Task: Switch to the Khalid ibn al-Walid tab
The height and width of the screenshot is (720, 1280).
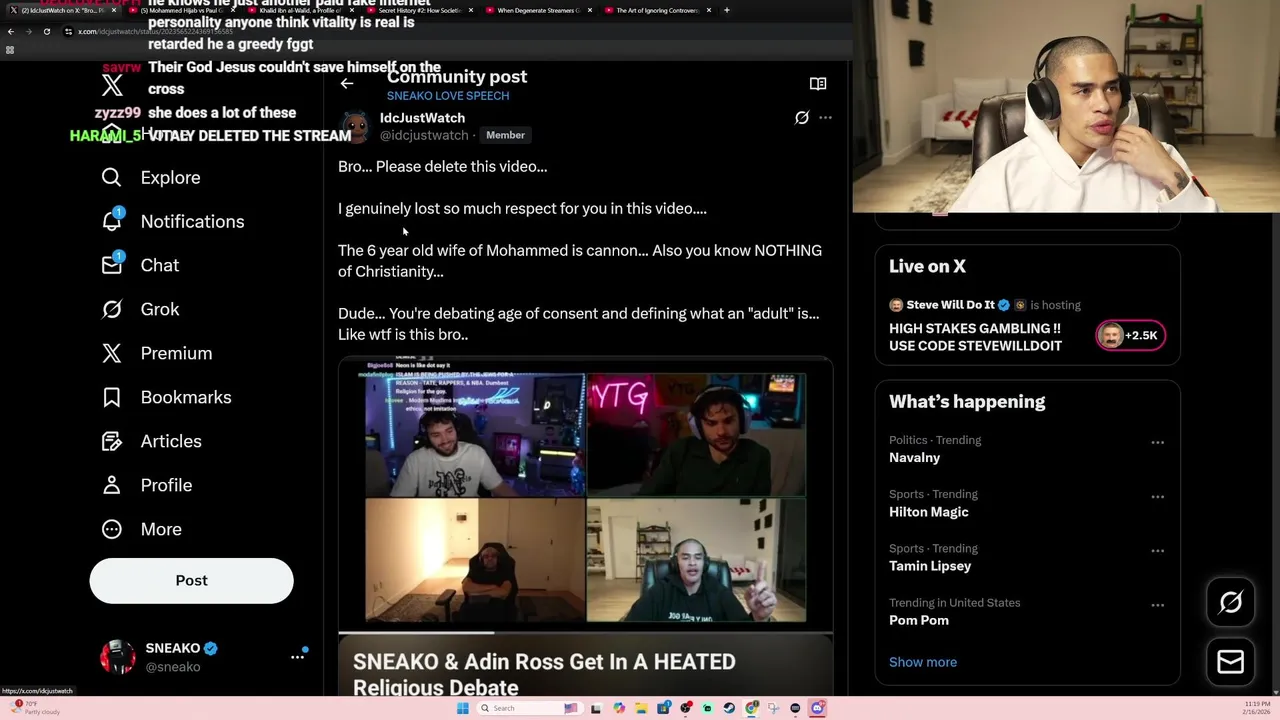Action: point(299,10)
